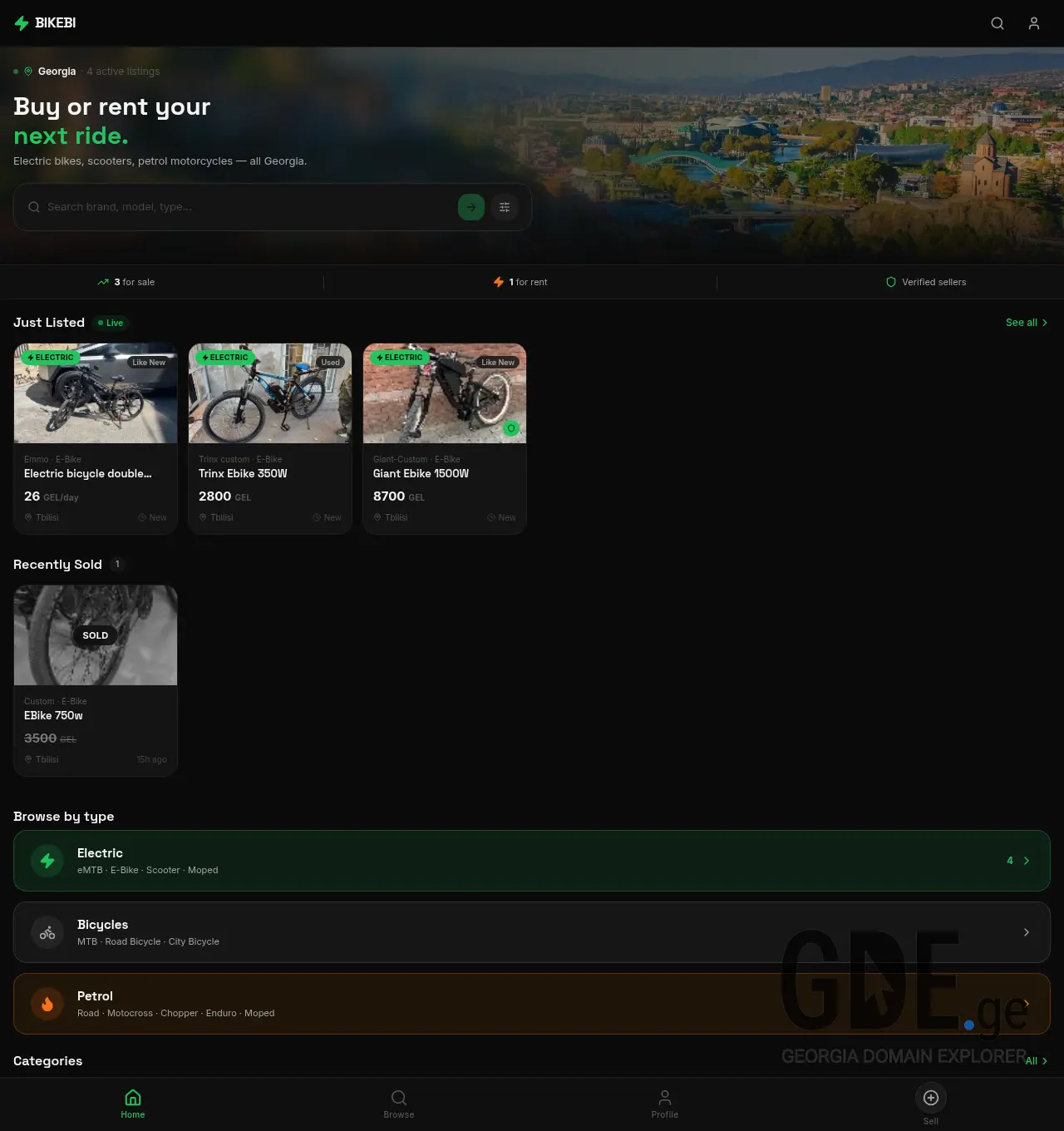The width and height of the screenshot is (1064, 1131).
Task: Expand the Electric category chevron
Action: [x=1027, y=861]
